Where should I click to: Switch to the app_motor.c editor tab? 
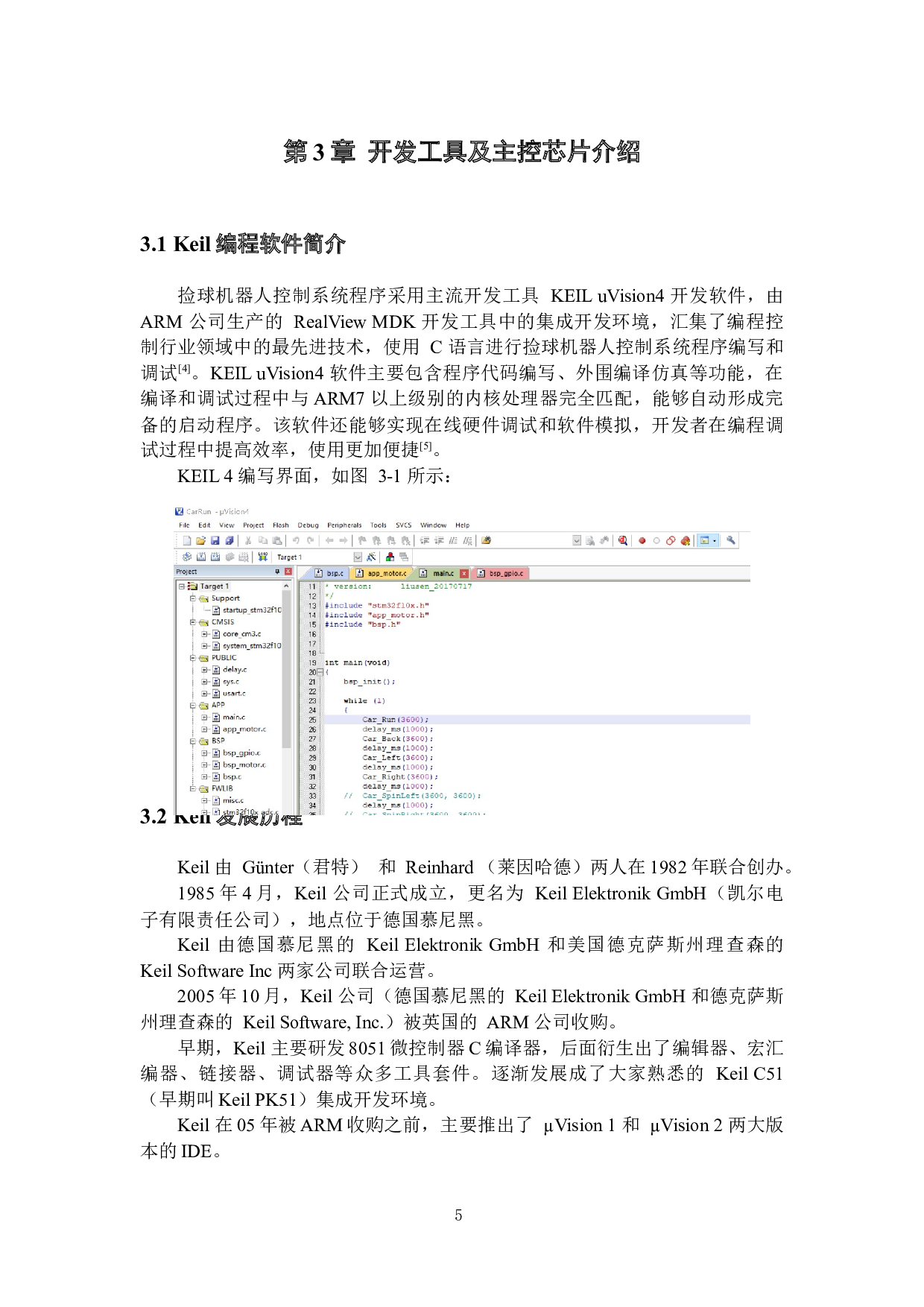click(x=386, y=574)
